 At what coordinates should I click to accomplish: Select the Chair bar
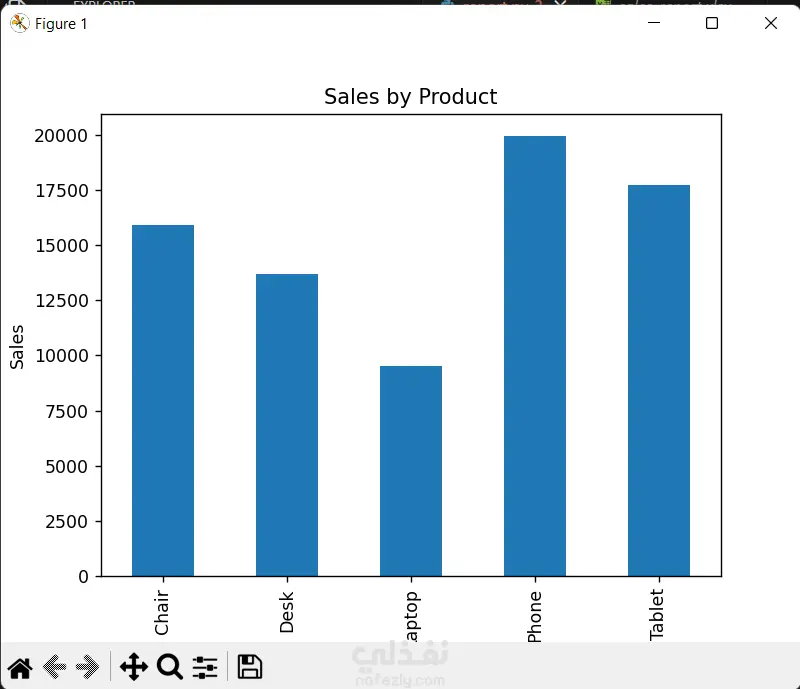pyautogui.click(x=163, y=400)
